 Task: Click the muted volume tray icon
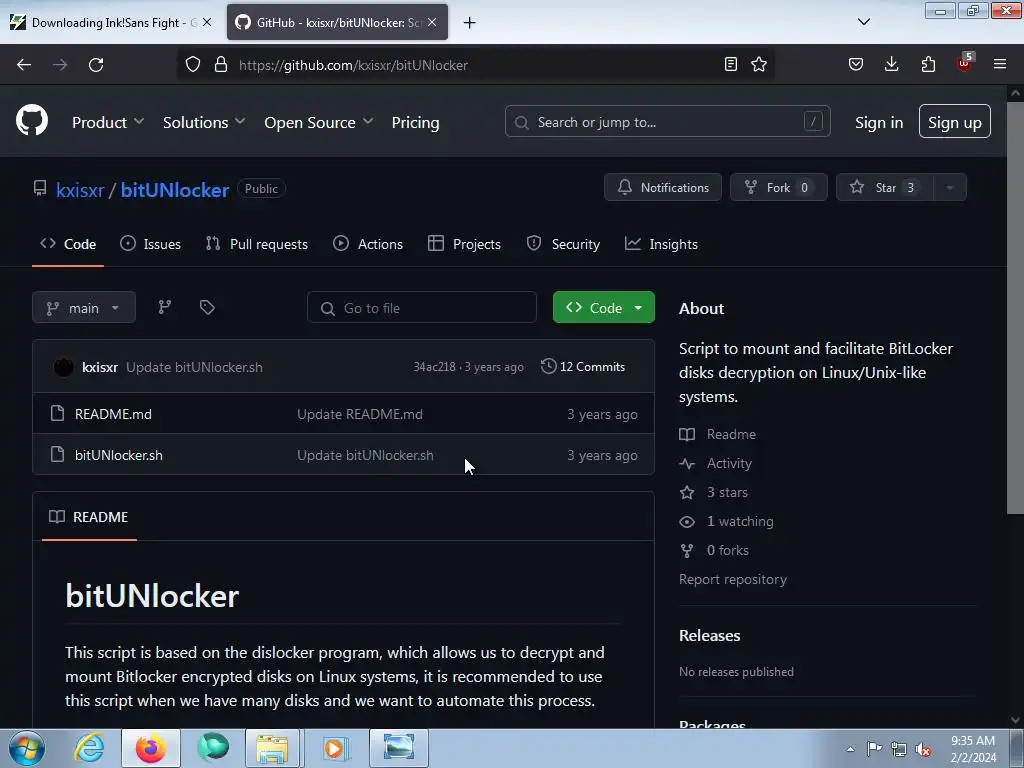(923, 750)
